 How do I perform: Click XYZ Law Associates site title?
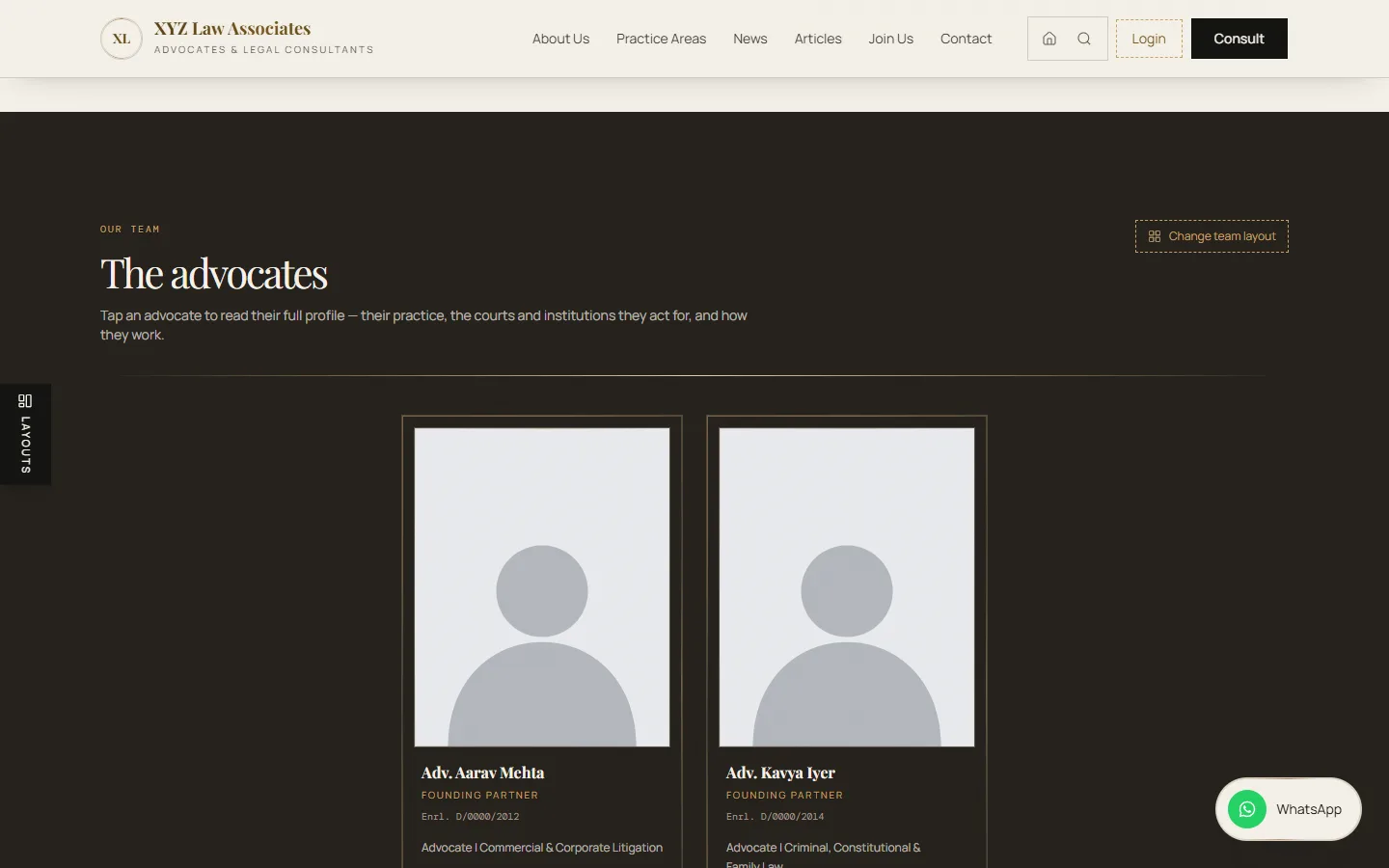pos(232,29)
